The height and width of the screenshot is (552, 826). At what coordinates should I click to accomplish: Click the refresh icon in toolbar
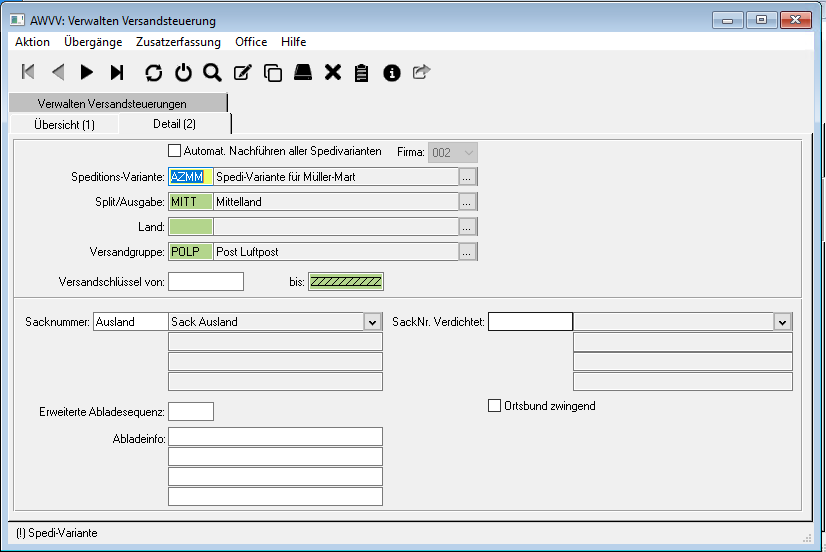point(153,72)
